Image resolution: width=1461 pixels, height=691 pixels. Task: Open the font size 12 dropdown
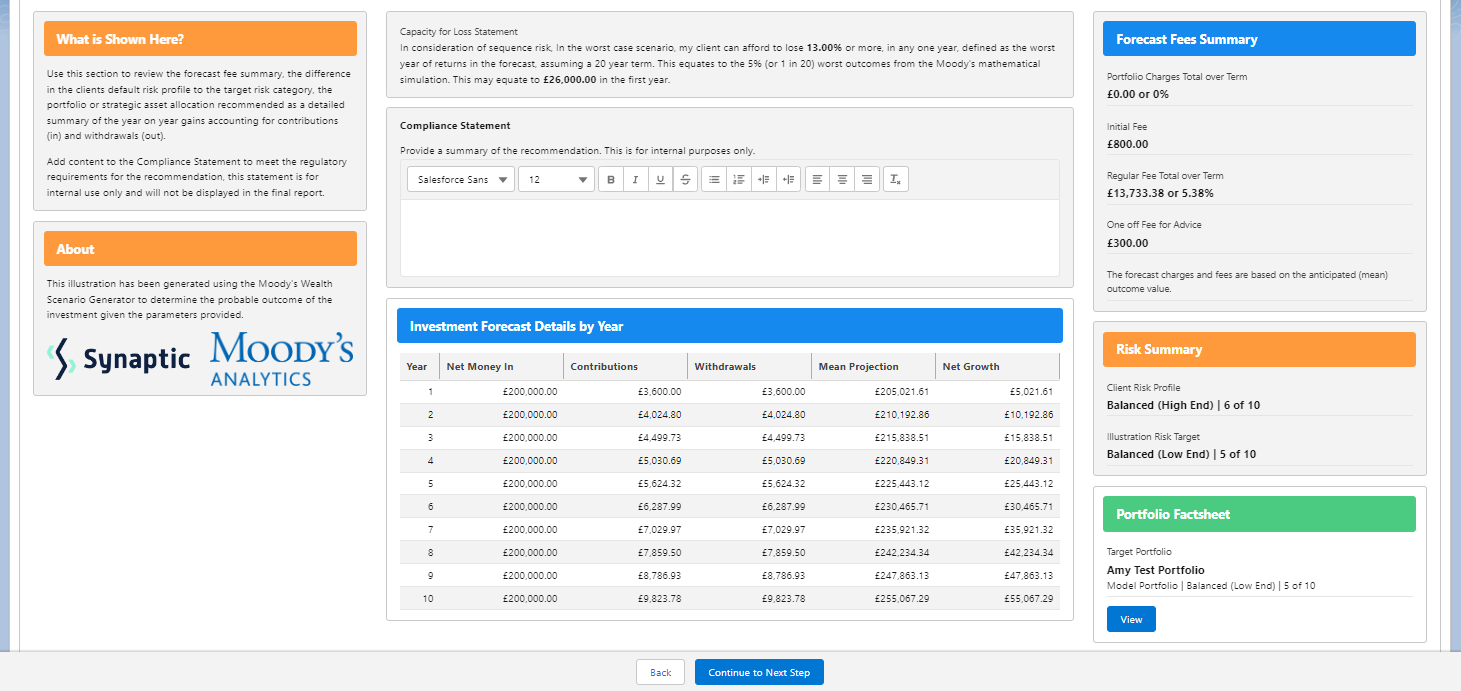point(556,180)
